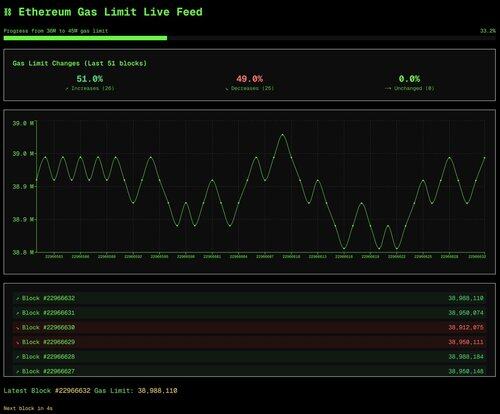The width and height of the screenshot is (500, 414).
Task: Click the "Unchanged (0)" label
Action: click(x=414, y=89)
